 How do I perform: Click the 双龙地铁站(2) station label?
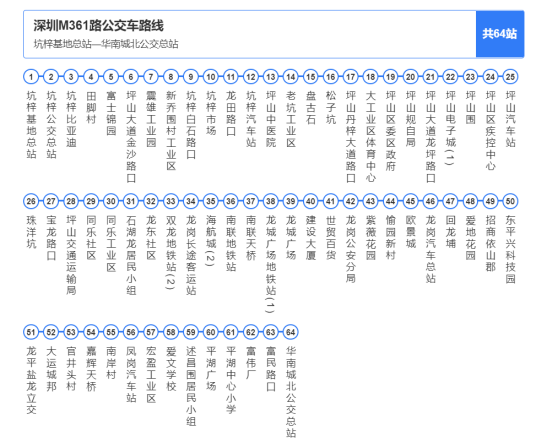(x=171, y=252)
